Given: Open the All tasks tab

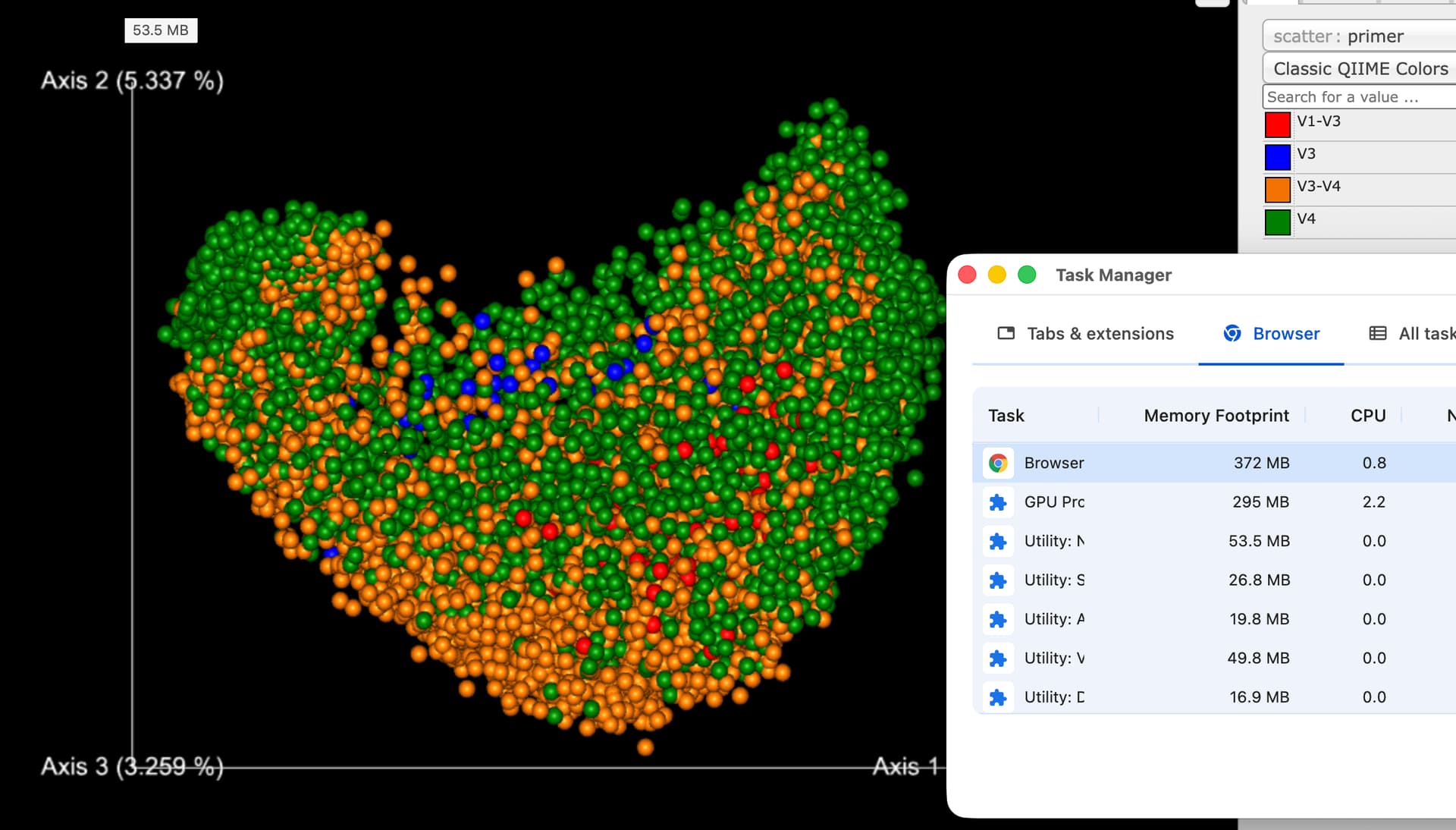Looking at the screenshot, I should [x=1412, y=334].
